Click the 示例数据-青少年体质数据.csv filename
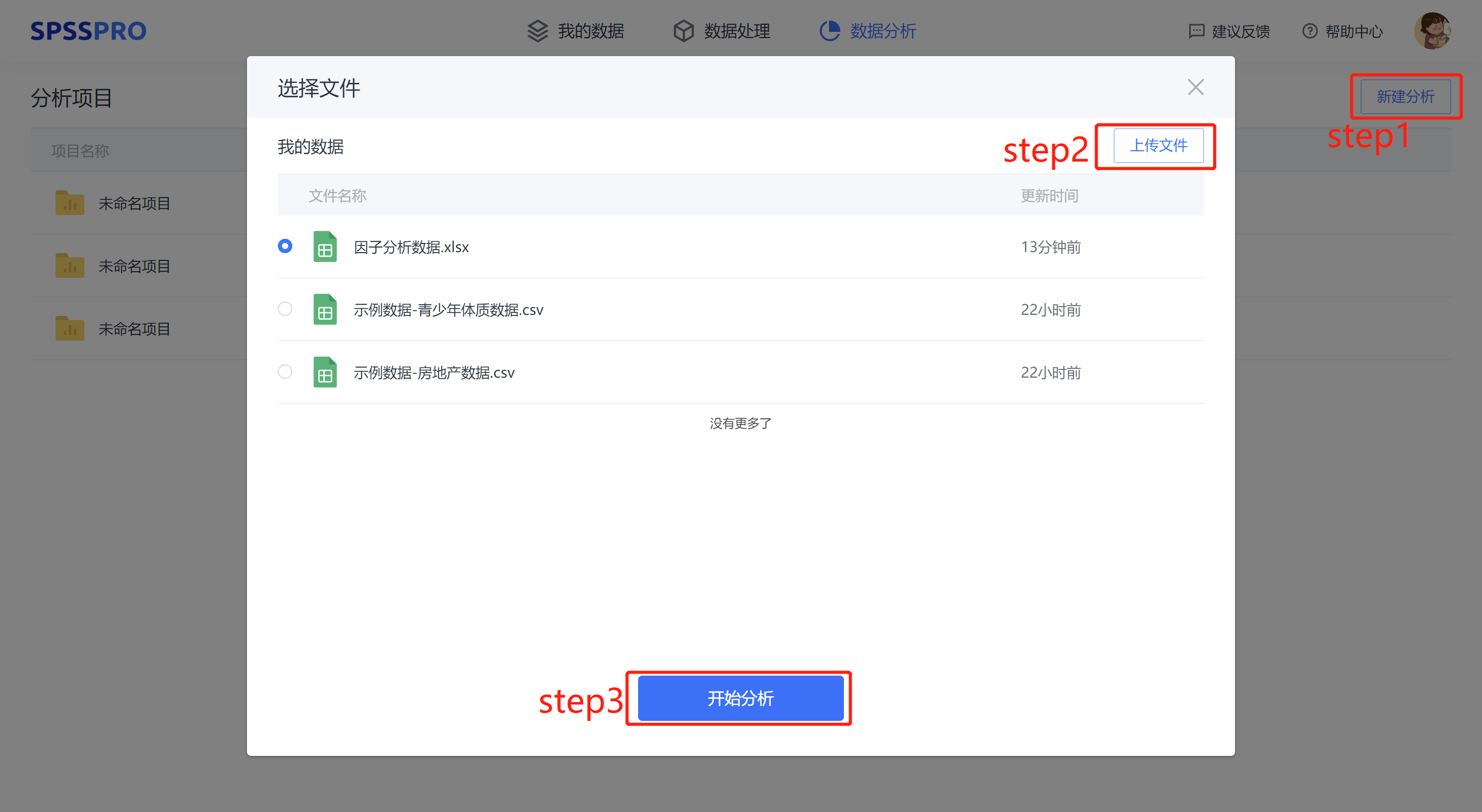 pyautogui.click(x=448, y=310)
